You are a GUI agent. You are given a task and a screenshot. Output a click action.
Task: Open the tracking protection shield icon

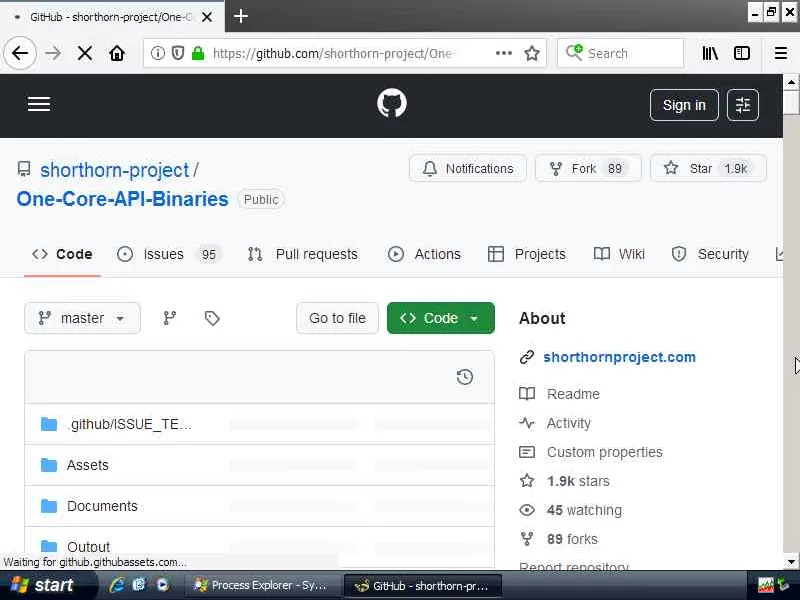pos(178,53)
